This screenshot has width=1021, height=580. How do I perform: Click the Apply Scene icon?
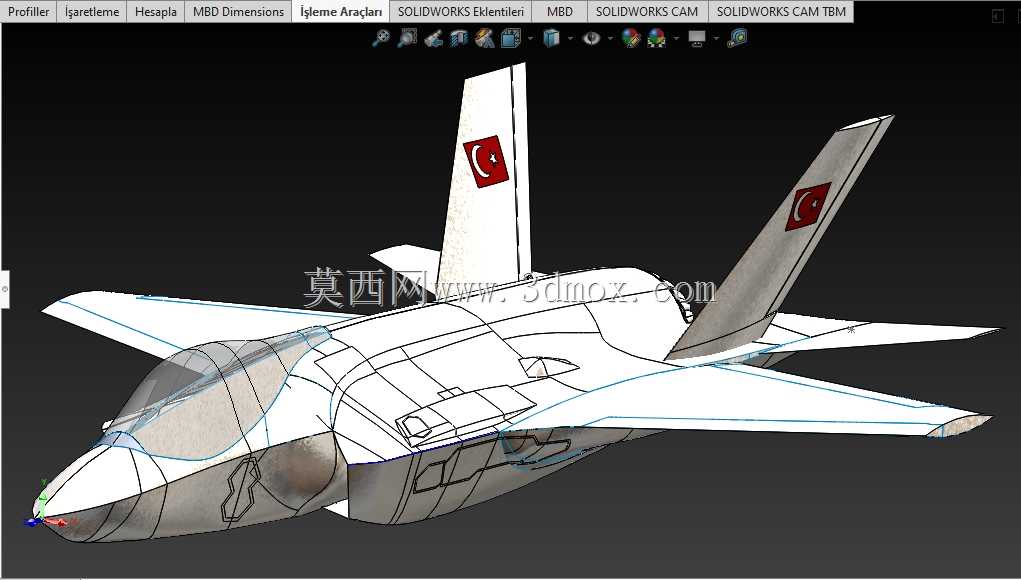point(656,38)
